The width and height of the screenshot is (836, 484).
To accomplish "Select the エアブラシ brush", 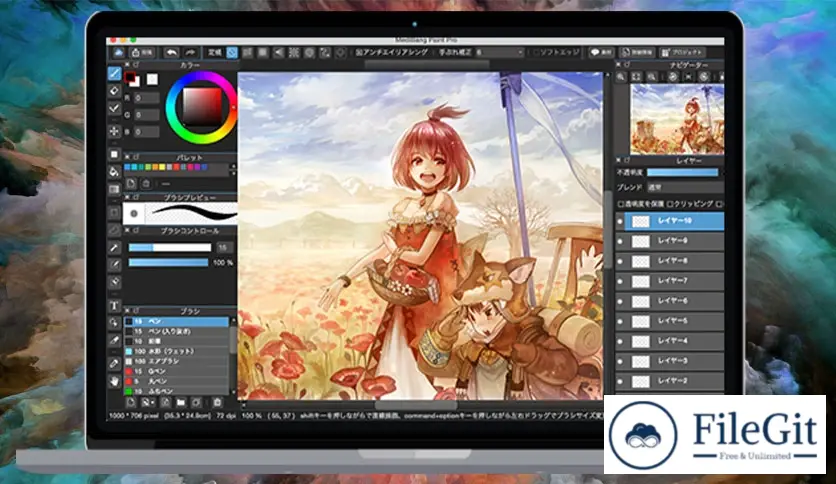I will [x=176, y=361].
